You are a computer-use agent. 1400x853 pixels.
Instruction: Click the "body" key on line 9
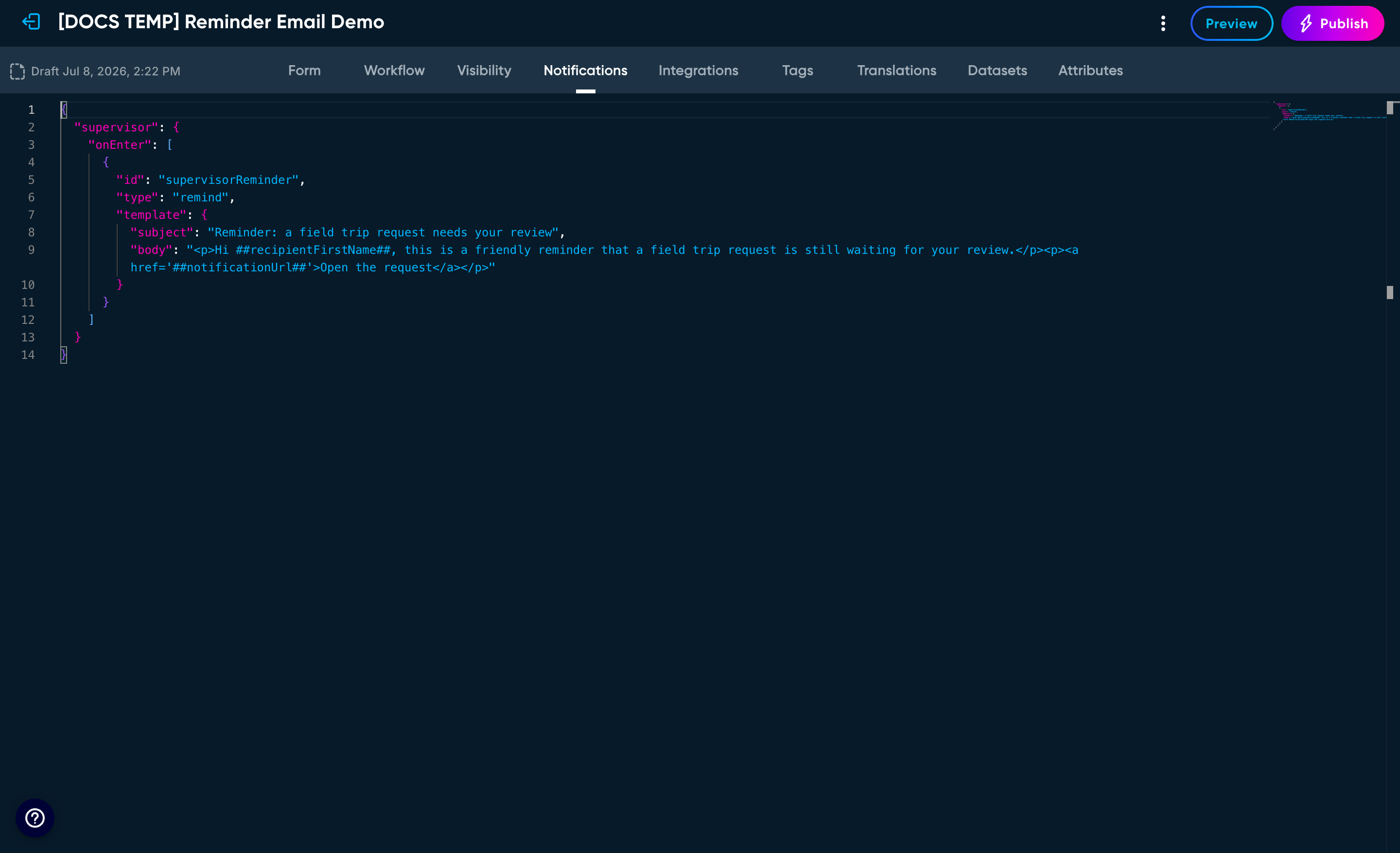pos(151,250)
